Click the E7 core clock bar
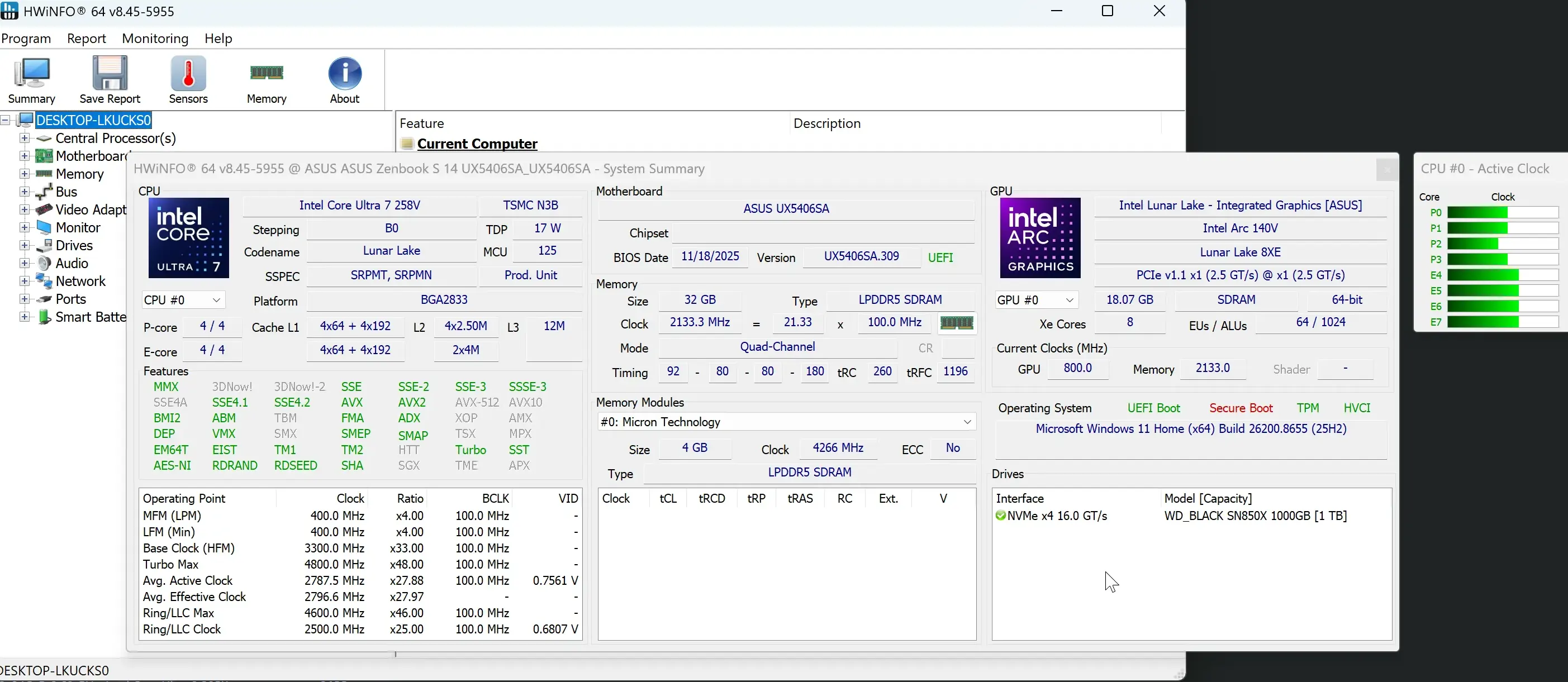This screenshot has width=1568, height=682. pos(1502,322)
